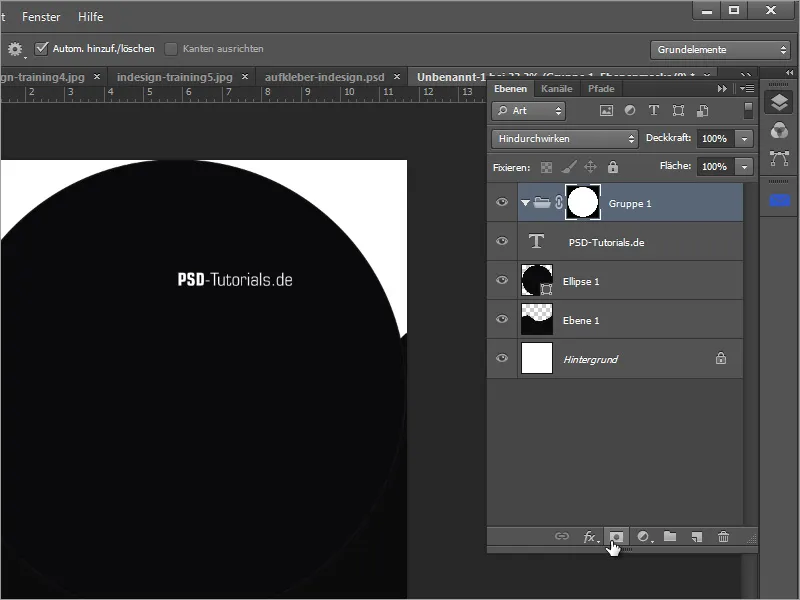Click link layers icon at panel bottom
Viewport: 800px width, 600px height.
point(562,536)
